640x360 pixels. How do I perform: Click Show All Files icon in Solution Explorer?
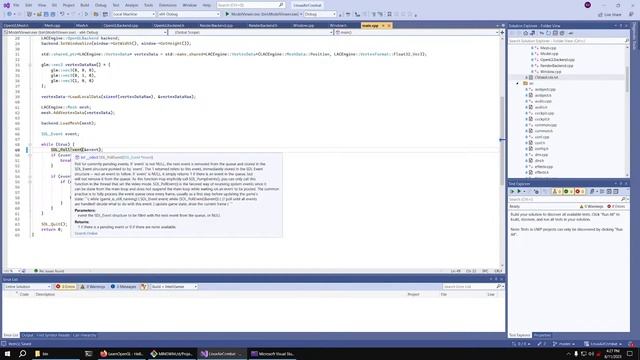click(x=562, y=33)
